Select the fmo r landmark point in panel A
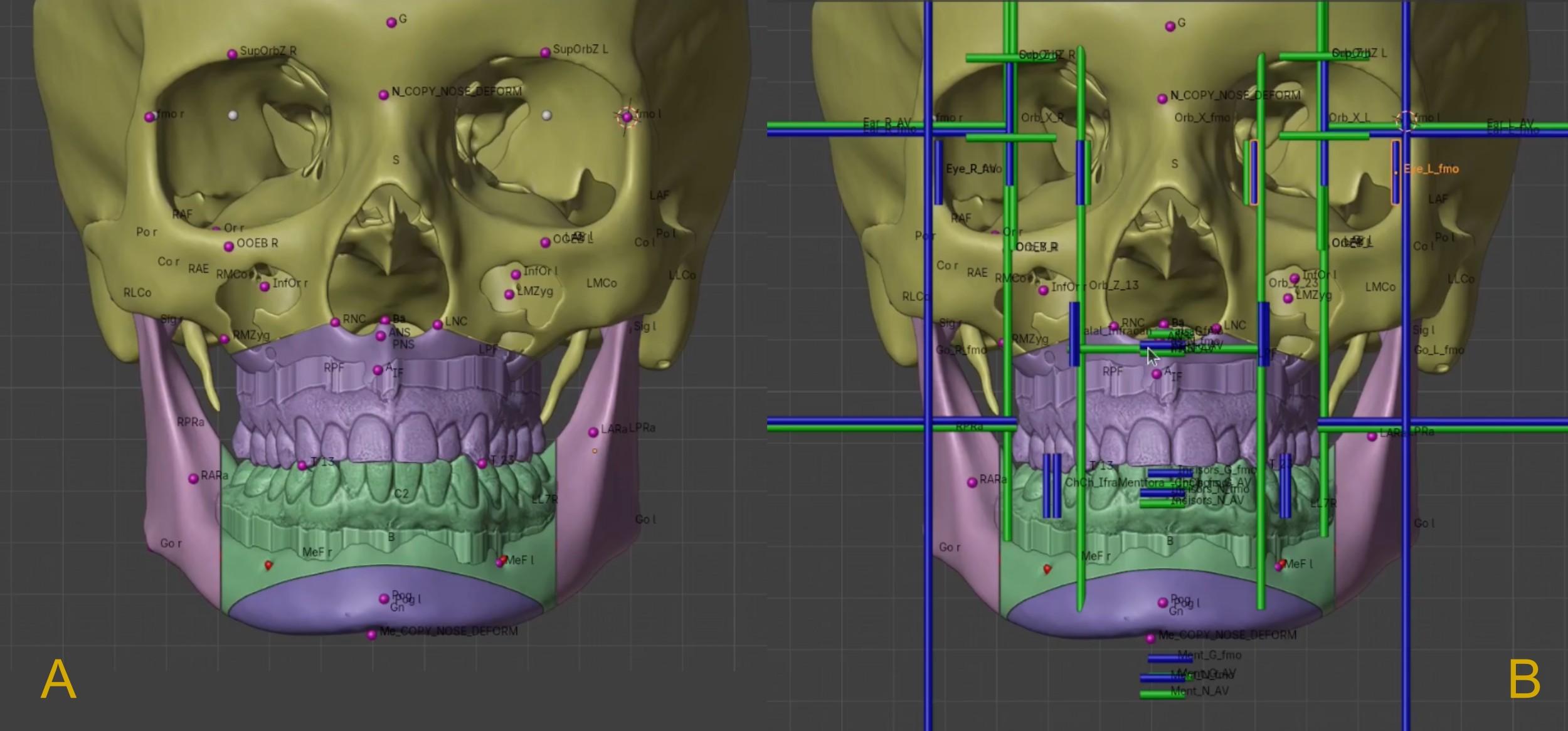 (x=149, y=117)
